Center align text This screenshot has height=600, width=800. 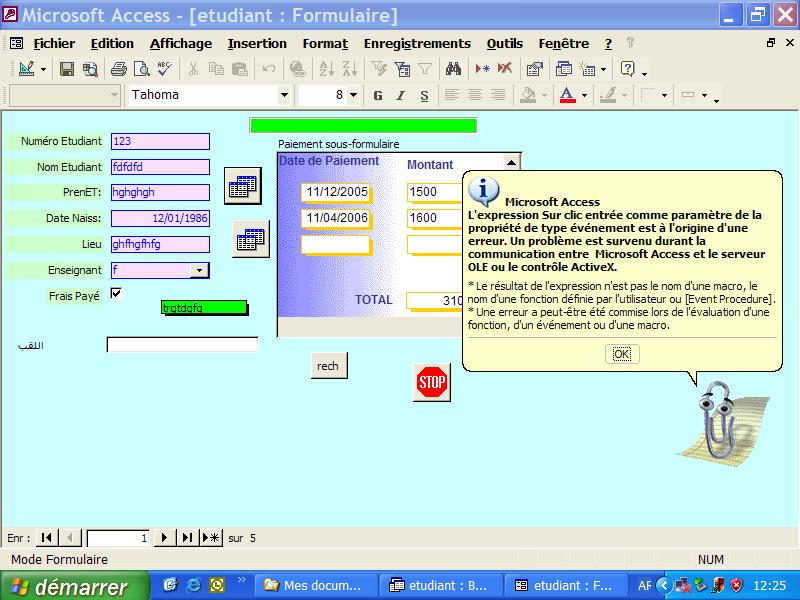474,95
